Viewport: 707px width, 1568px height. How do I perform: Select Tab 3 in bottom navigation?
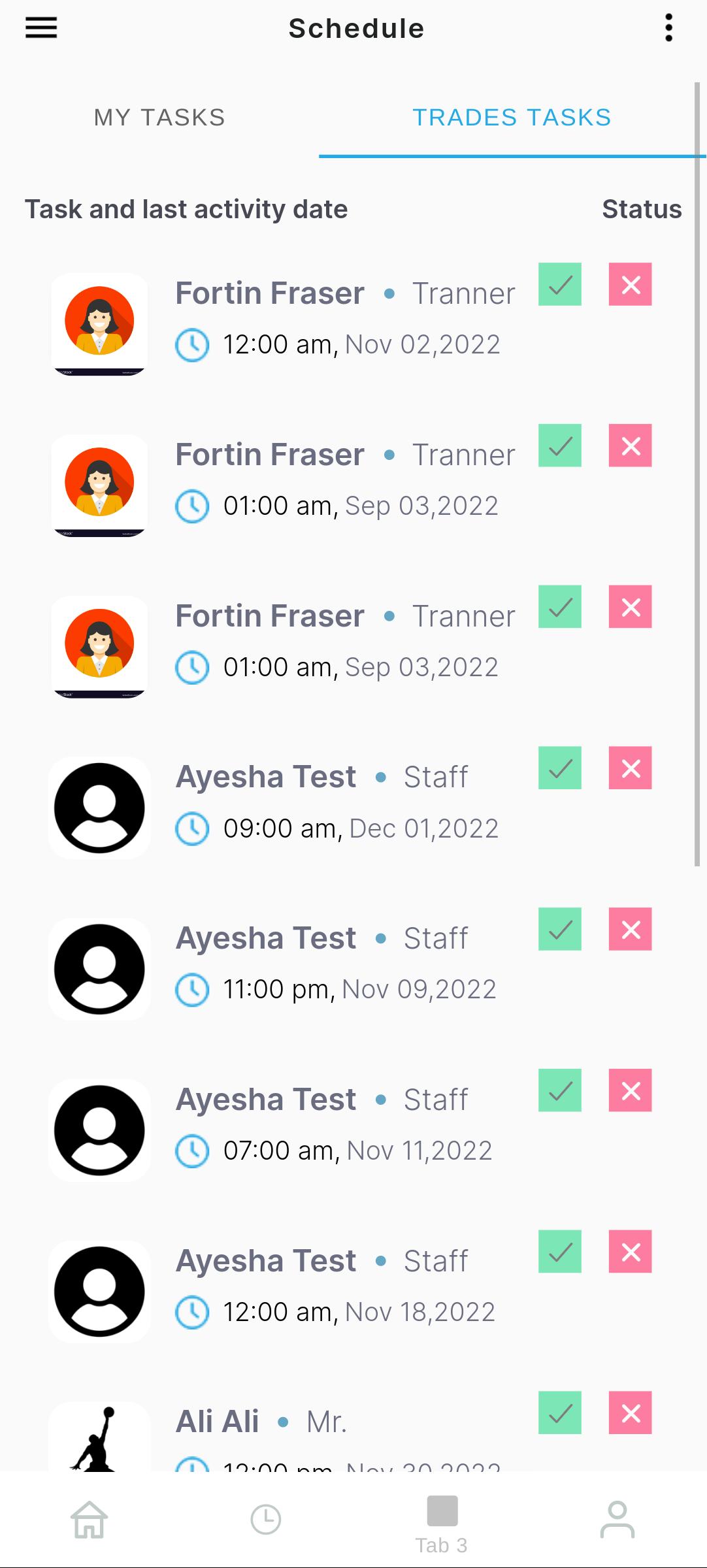[x=442, y=1525]
